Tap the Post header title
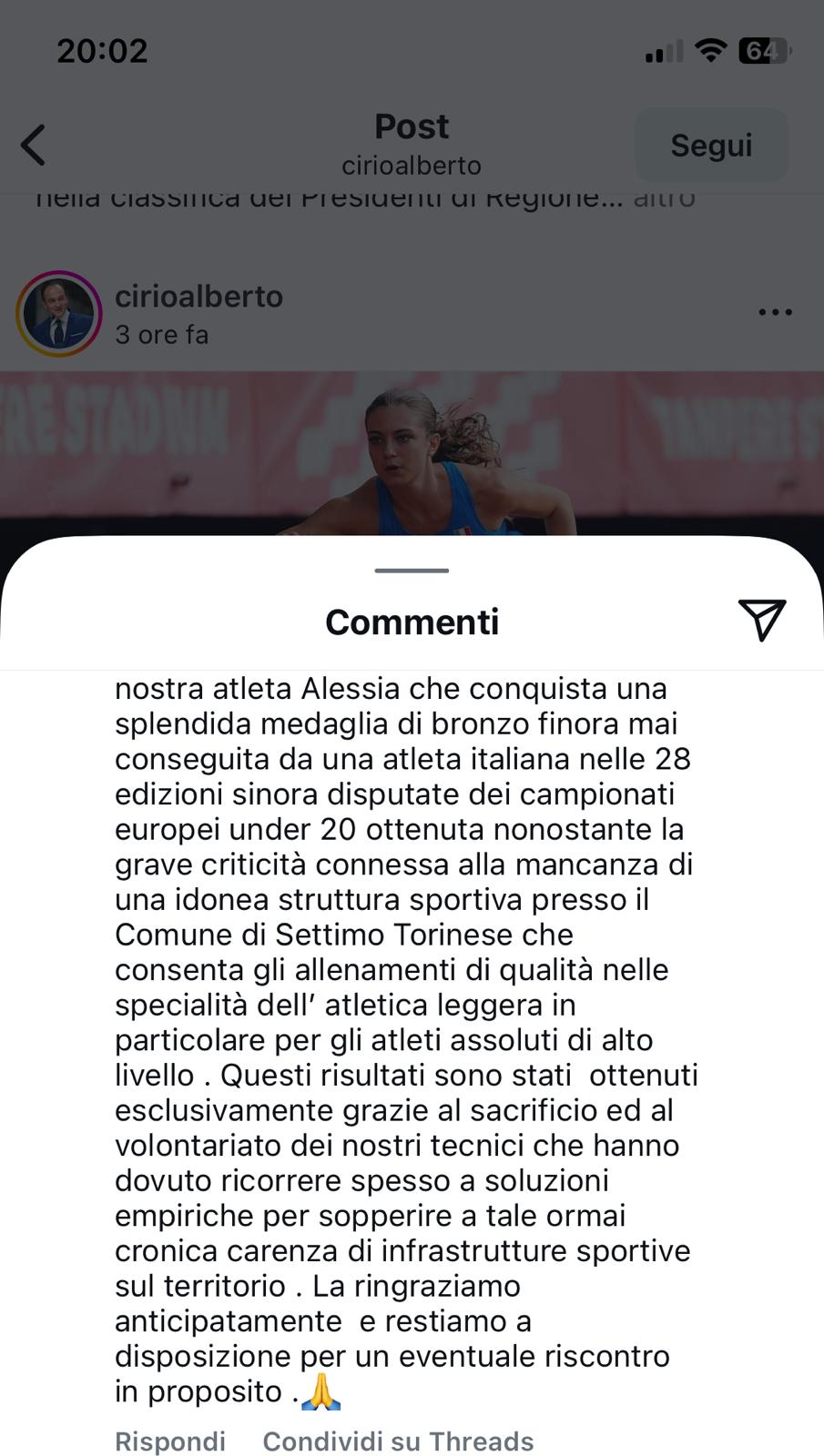This screenshot has height=1456, width=824. coord(412,126)
